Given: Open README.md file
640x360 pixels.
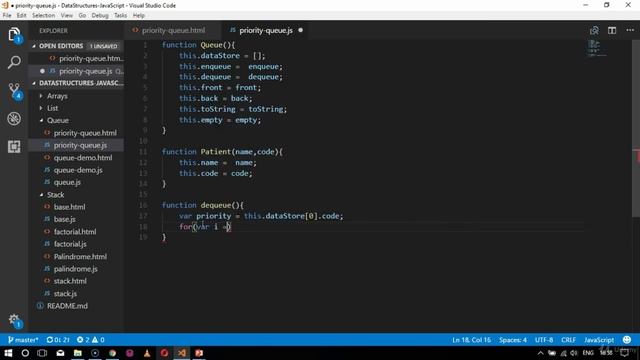Looking at the screenshot, I should tap(67, 306).
